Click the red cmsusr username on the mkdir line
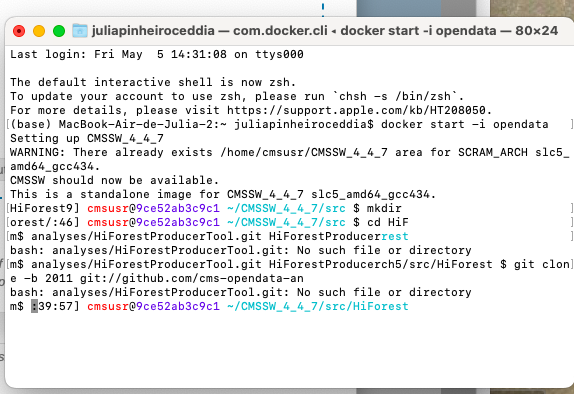 click(108, 208)
